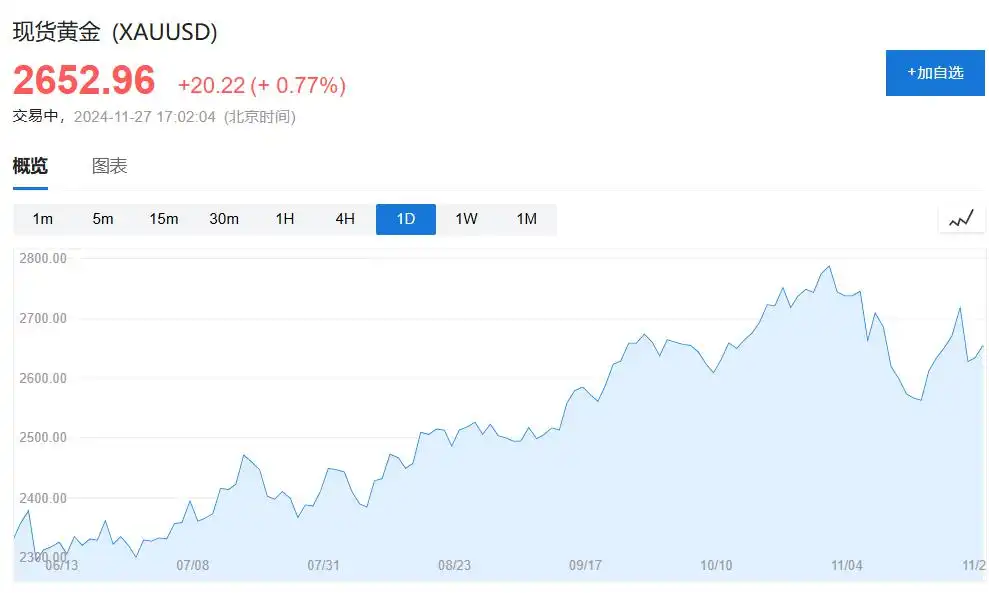The height and width of the screenshot is (593, 989).
Task: Click the 现货黄金 (XAUUSD) title
Action: [x=115, y=32]
